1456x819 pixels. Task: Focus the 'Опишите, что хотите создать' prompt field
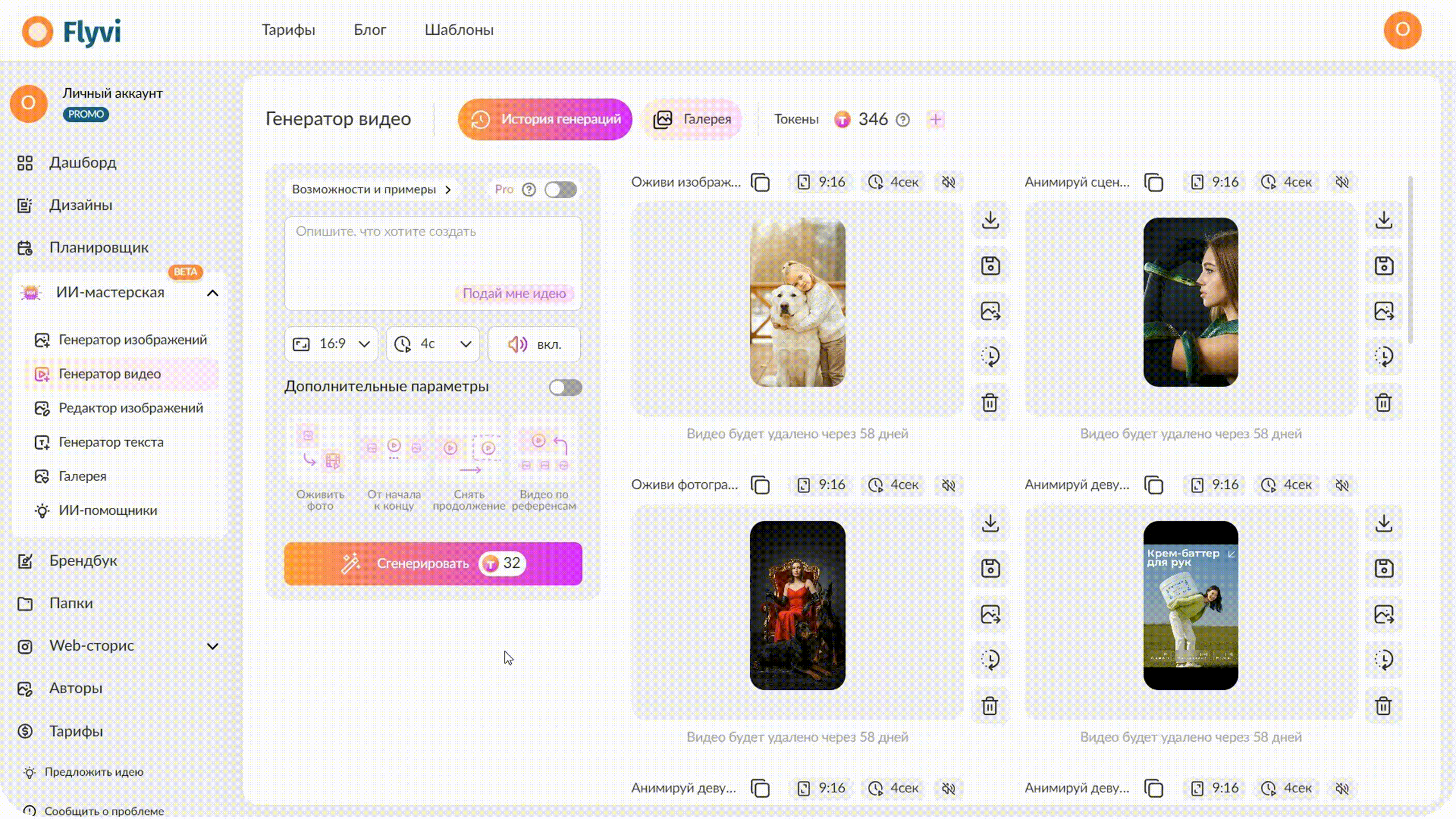point(433,263)
